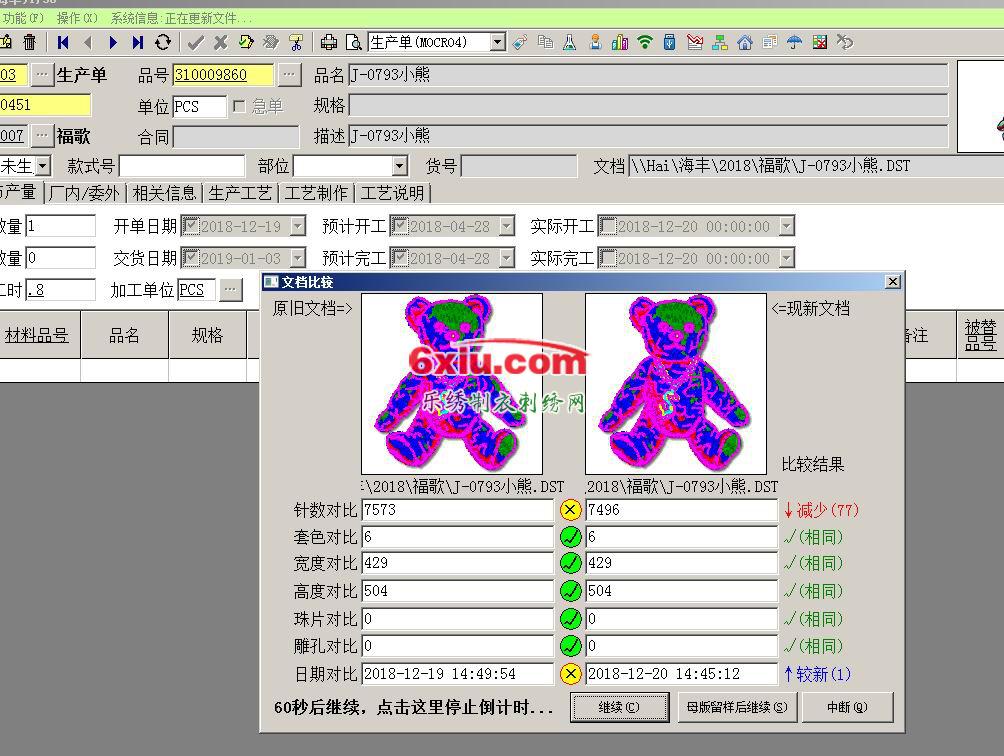Click the refresh icon in toolbar
The image size is (1004, 756).
click(x=163, y=42)
